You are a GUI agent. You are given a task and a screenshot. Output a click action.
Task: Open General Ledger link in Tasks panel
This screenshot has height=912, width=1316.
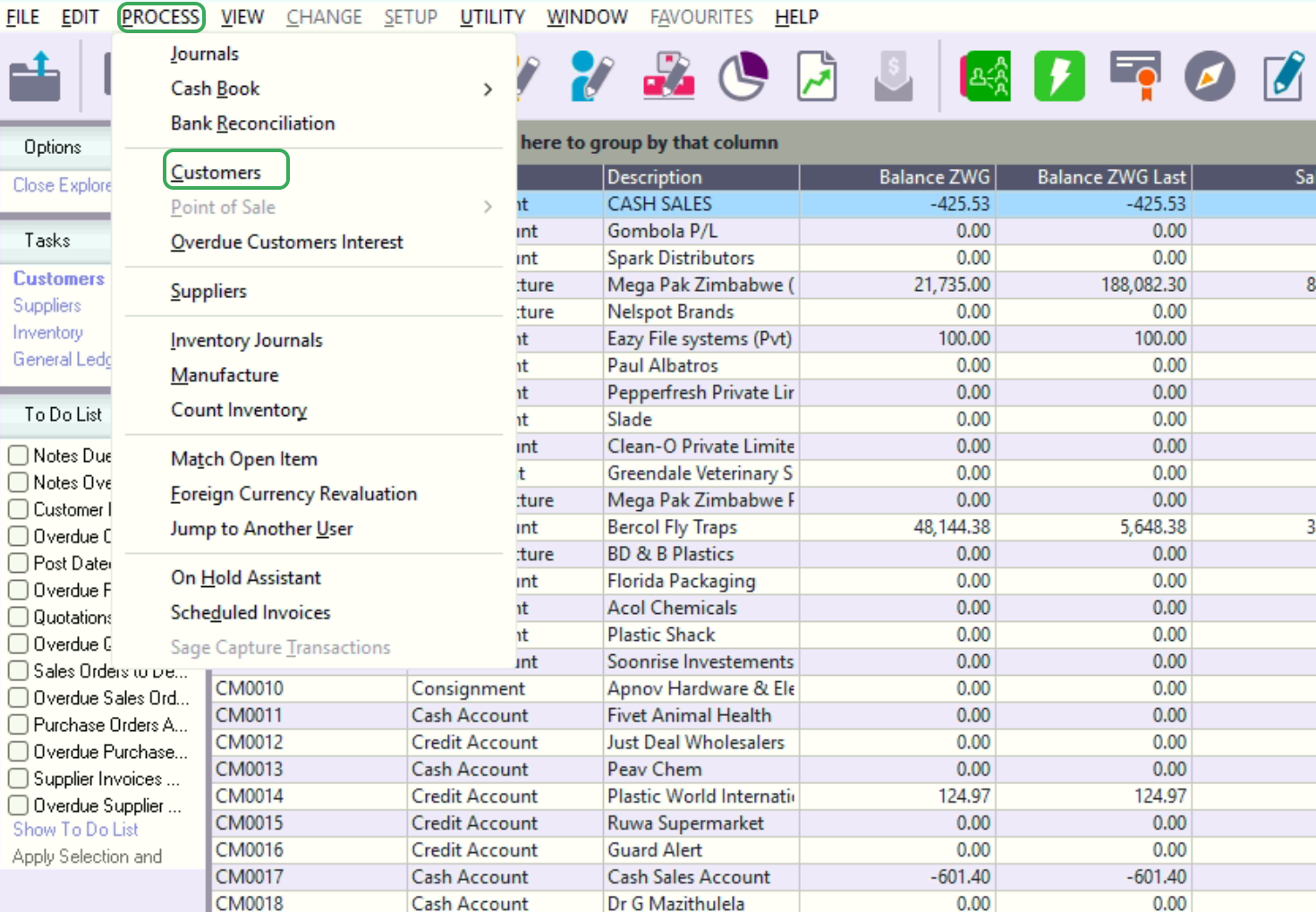[x=62, y=359]
